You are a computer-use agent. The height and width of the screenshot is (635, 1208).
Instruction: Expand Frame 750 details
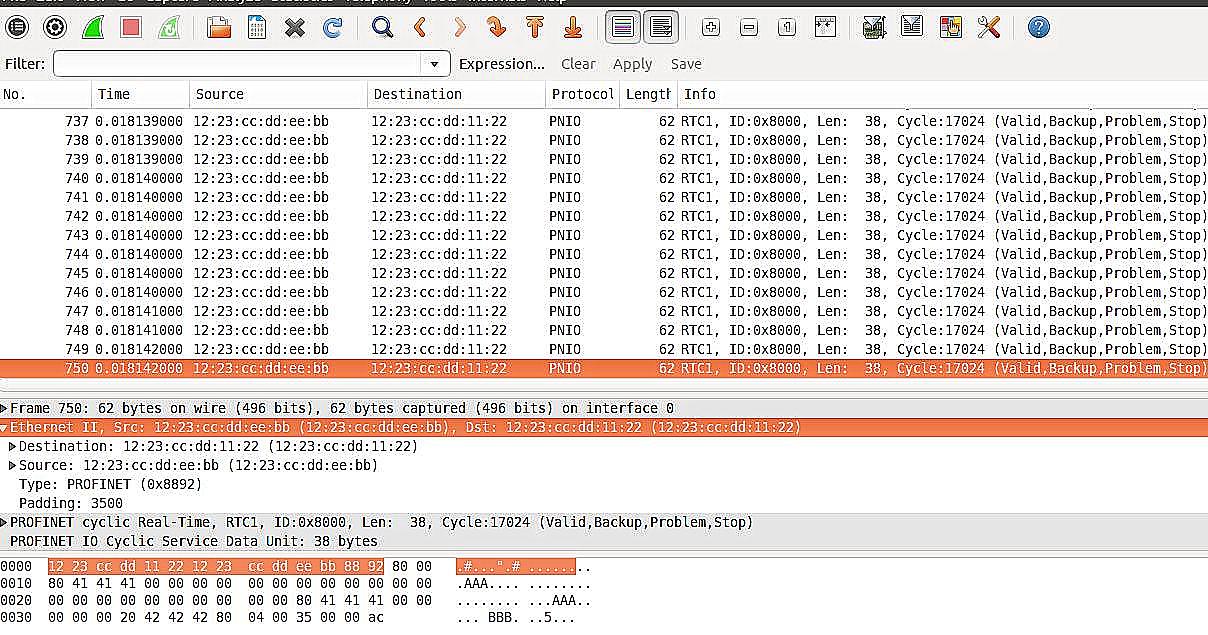(5, 408)
